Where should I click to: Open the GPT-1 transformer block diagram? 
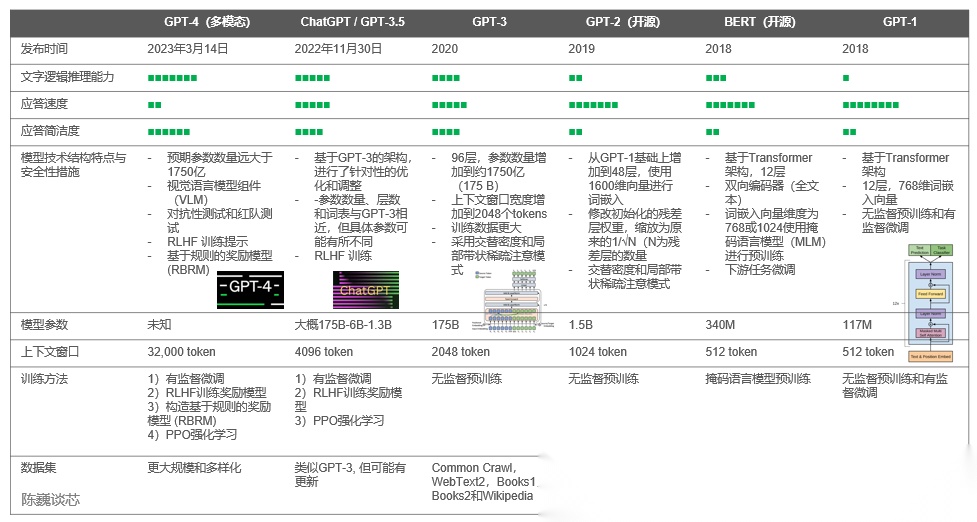(931, 303)
